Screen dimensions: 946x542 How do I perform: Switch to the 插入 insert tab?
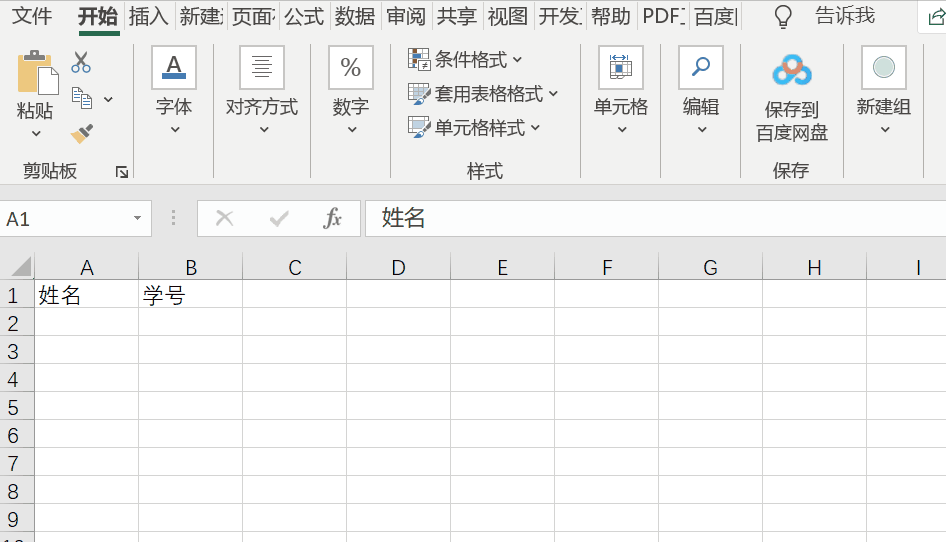(148, 16)
